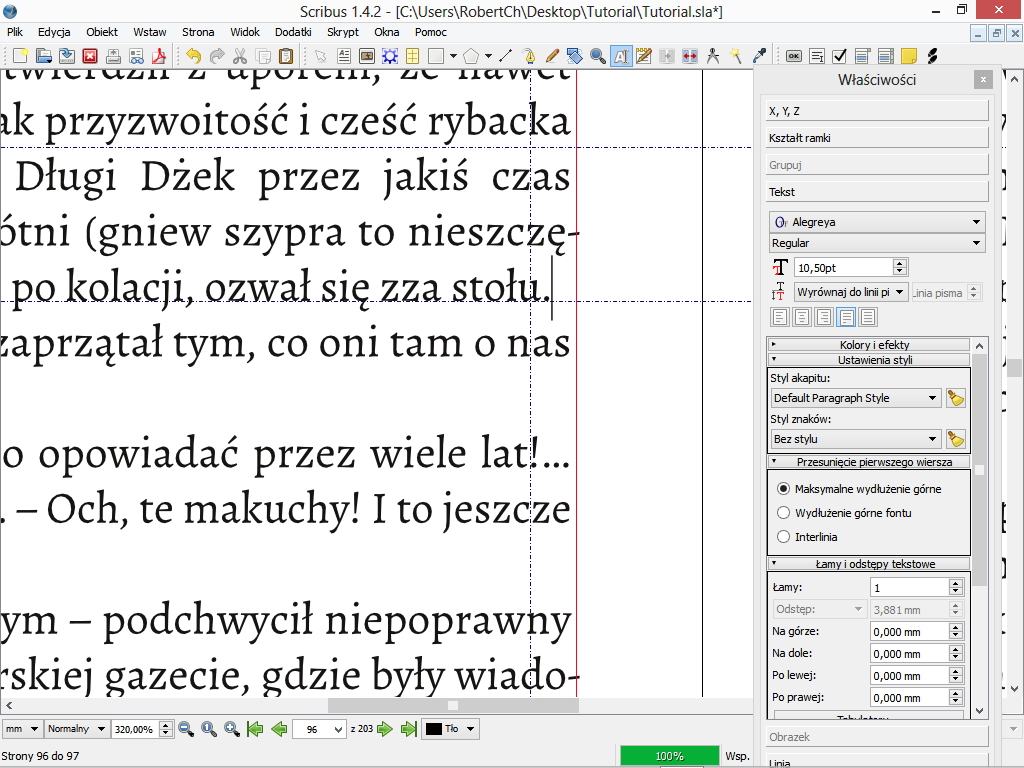The height and width of the screenshot is (768, 1024).
Task: Collapse the Kolory i efekty section
Action: (868, 345)
